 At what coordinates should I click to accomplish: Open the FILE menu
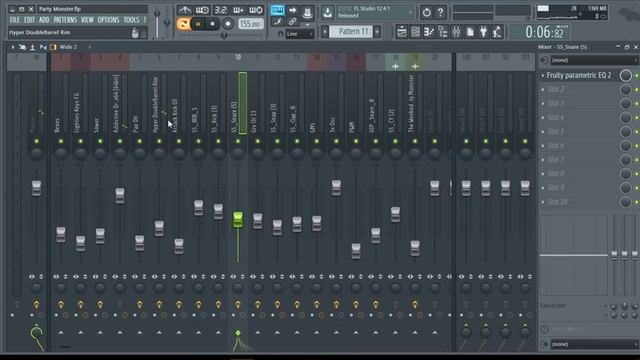(x=14, y=20)
